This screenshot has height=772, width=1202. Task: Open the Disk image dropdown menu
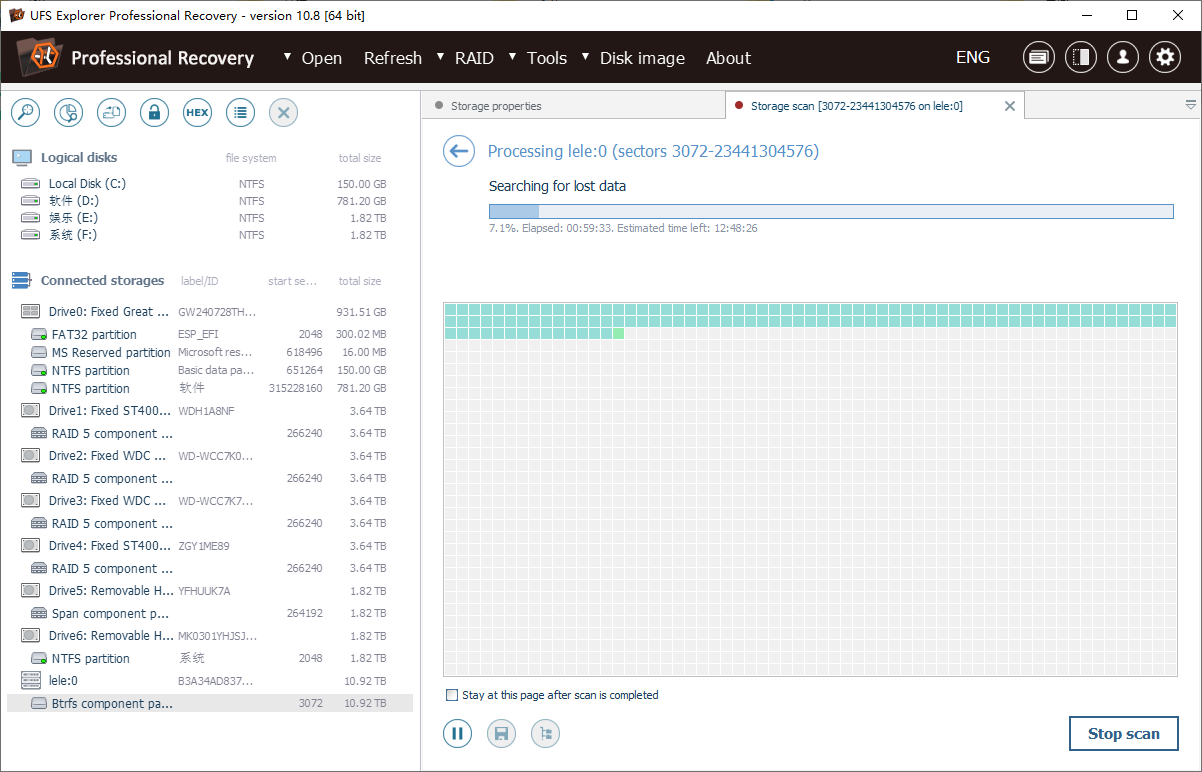[x=633, y=58]
